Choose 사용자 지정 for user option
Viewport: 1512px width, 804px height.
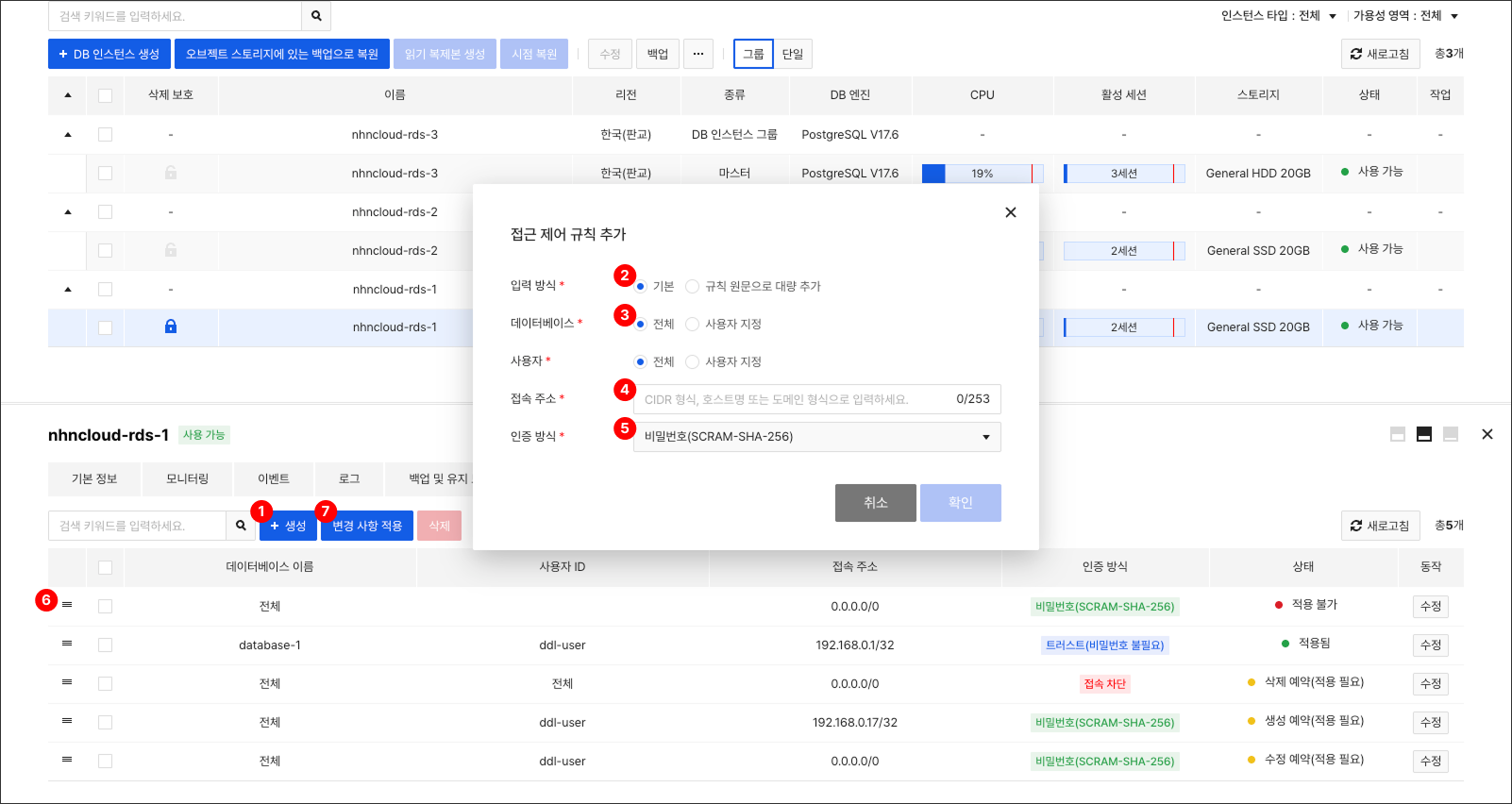point(692,361)
